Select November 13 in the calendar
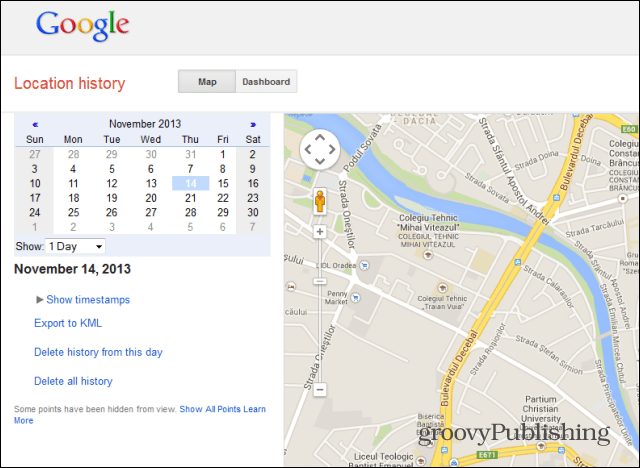This screenshot has width=640, height=468. (151, 184)
